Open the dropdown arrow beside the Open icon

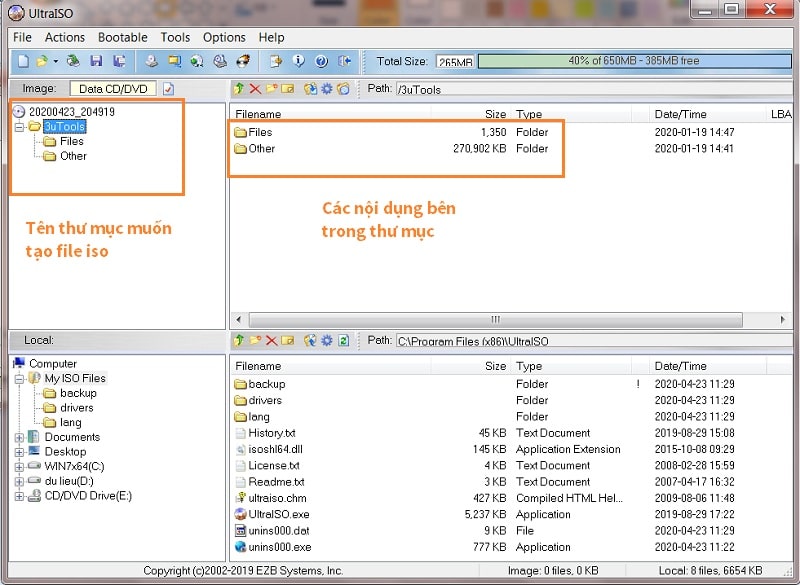point(55,61)
